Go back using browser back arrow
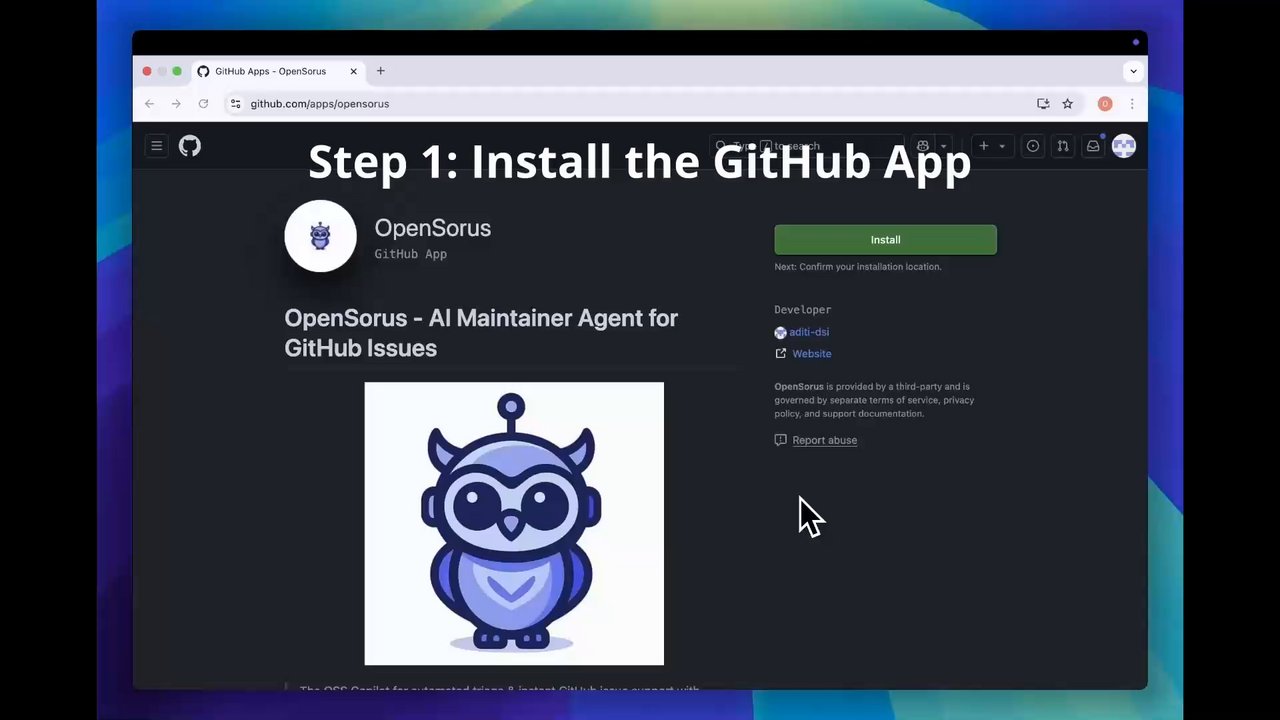This screenshot has height=720, width=1280. coord(149,104)
